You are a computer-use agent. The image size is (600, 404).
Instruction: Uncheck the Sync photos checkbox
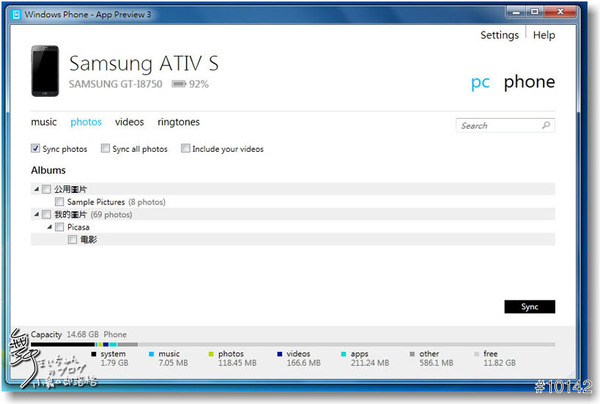[x=35, y=148]
